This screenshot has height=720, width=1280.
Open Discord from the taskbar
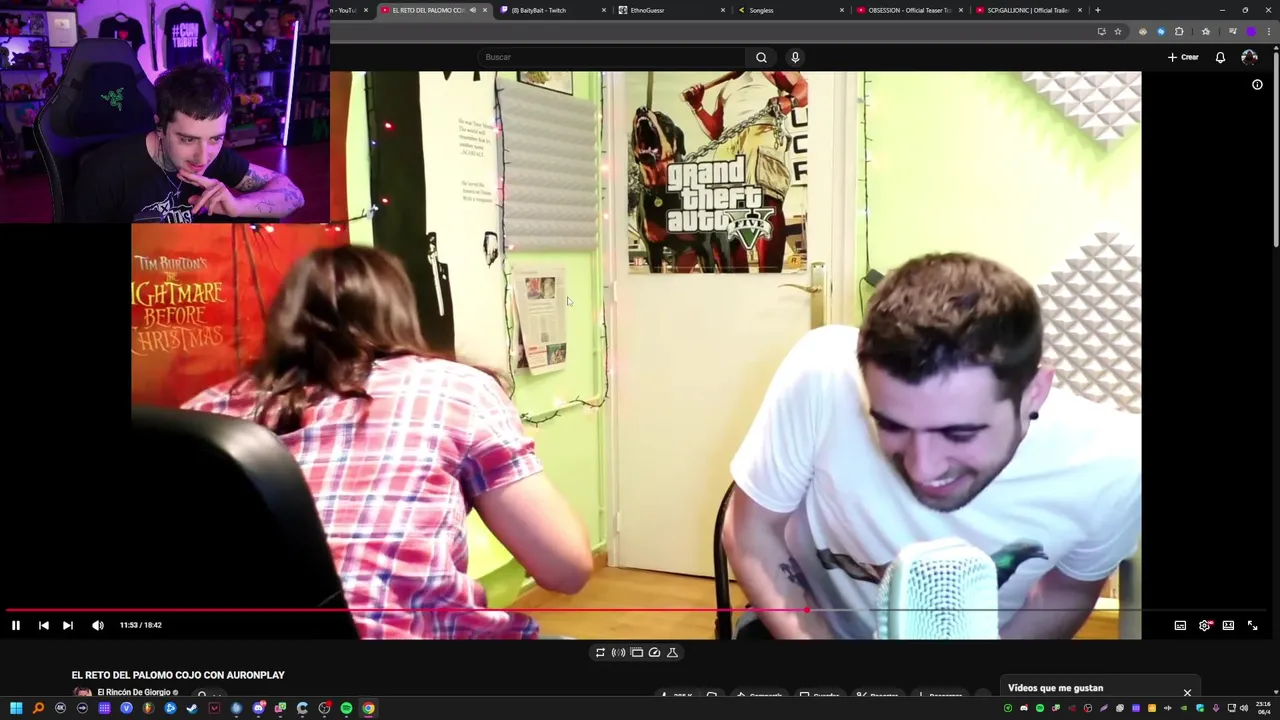tap(258, 708)
